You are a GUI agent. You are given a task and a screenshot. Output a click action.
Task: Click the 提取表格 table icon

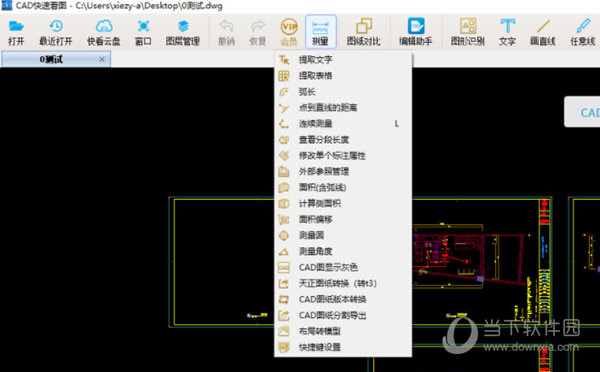click(x=284, y=76)
